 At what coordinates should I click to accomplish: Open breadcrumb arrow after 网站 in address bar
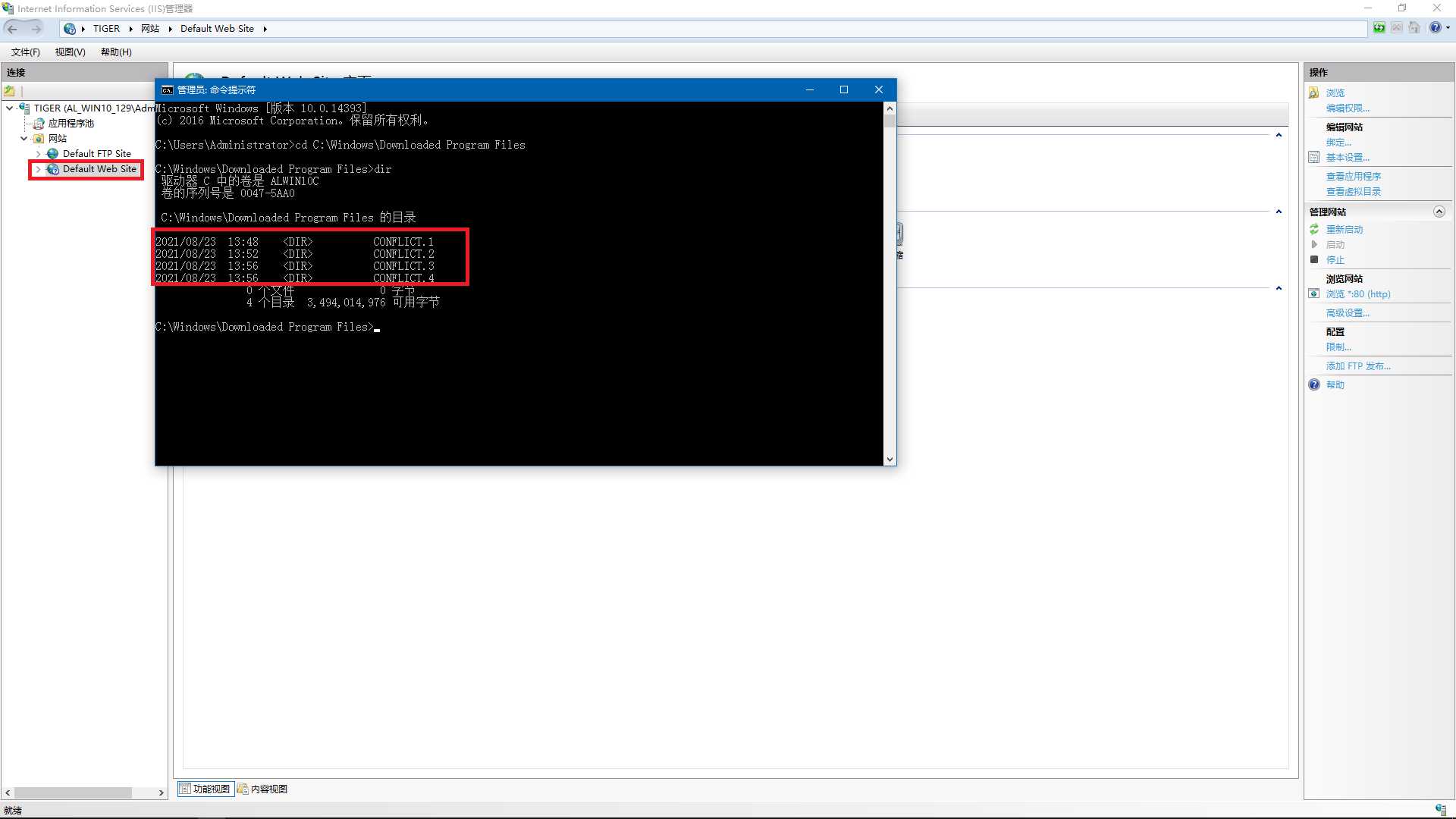click(170, 29)
